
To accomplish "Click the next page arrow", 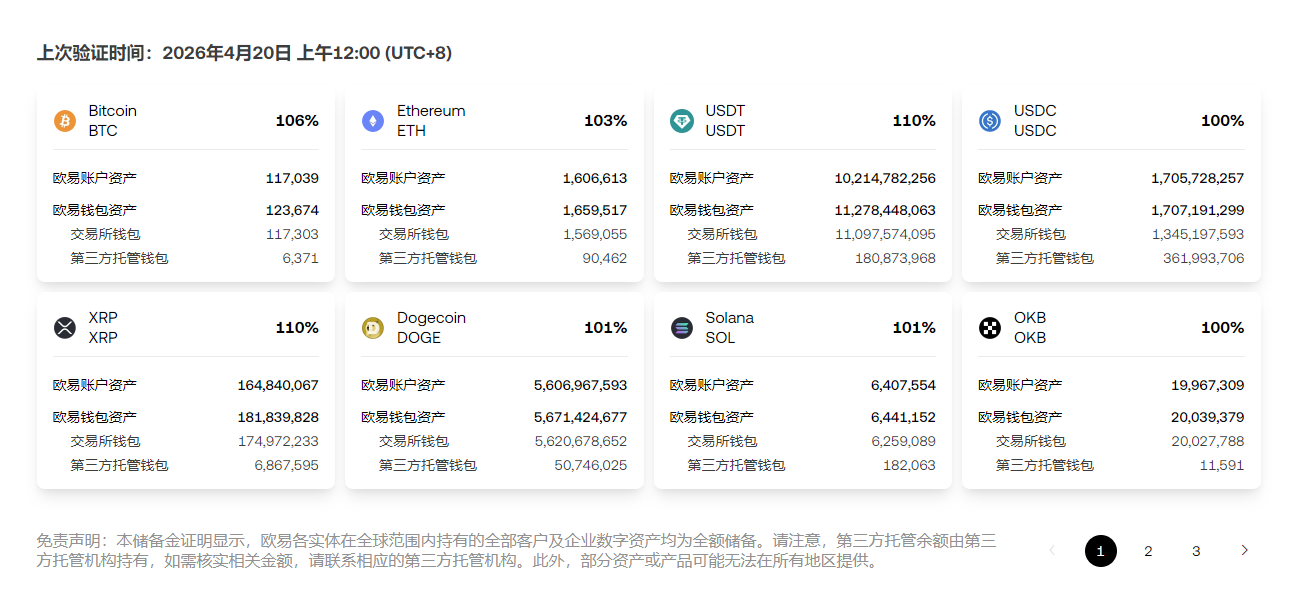I will coord(1245,550).
